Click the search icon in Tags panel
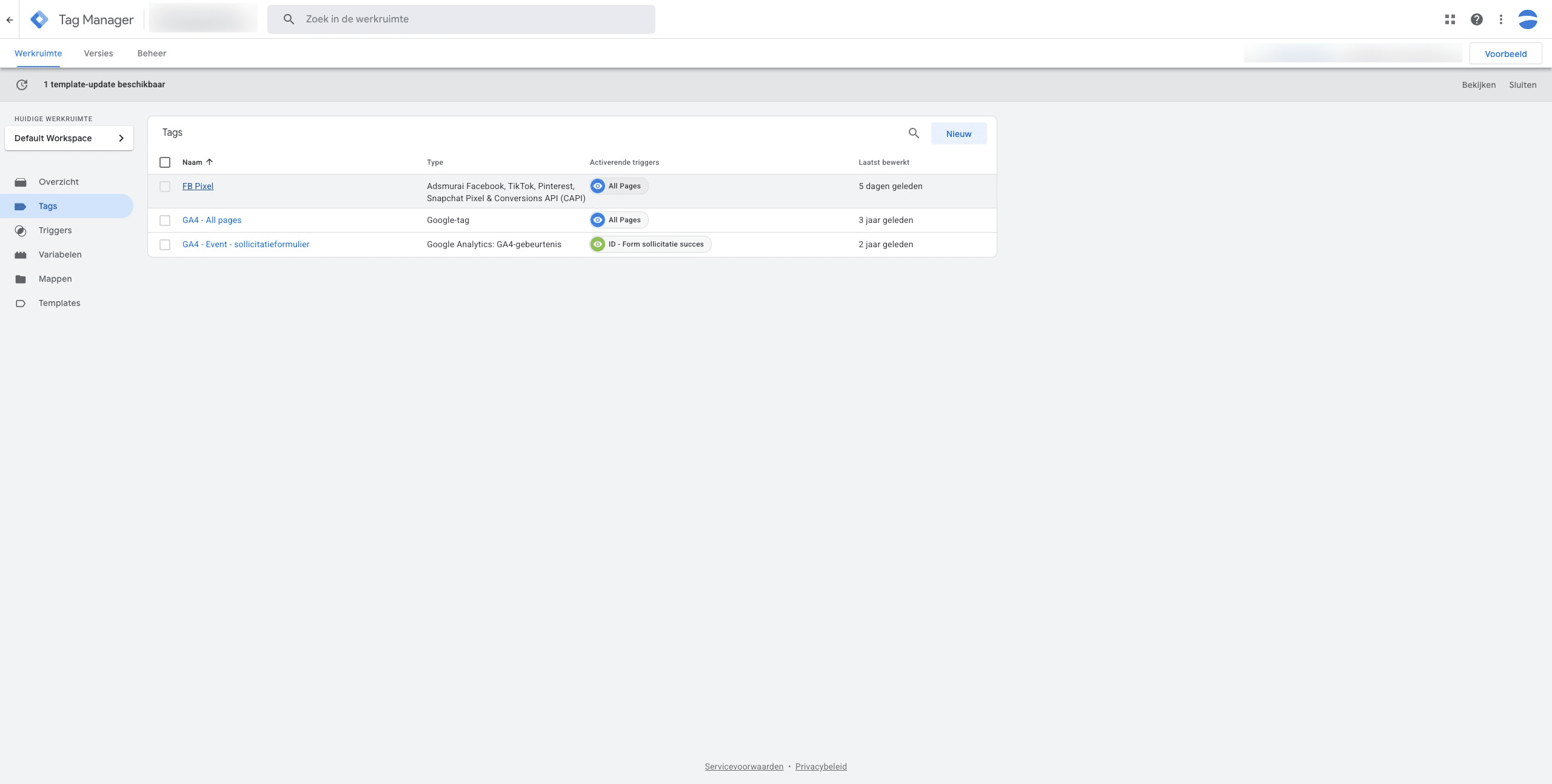 click(x=914, y=133)
